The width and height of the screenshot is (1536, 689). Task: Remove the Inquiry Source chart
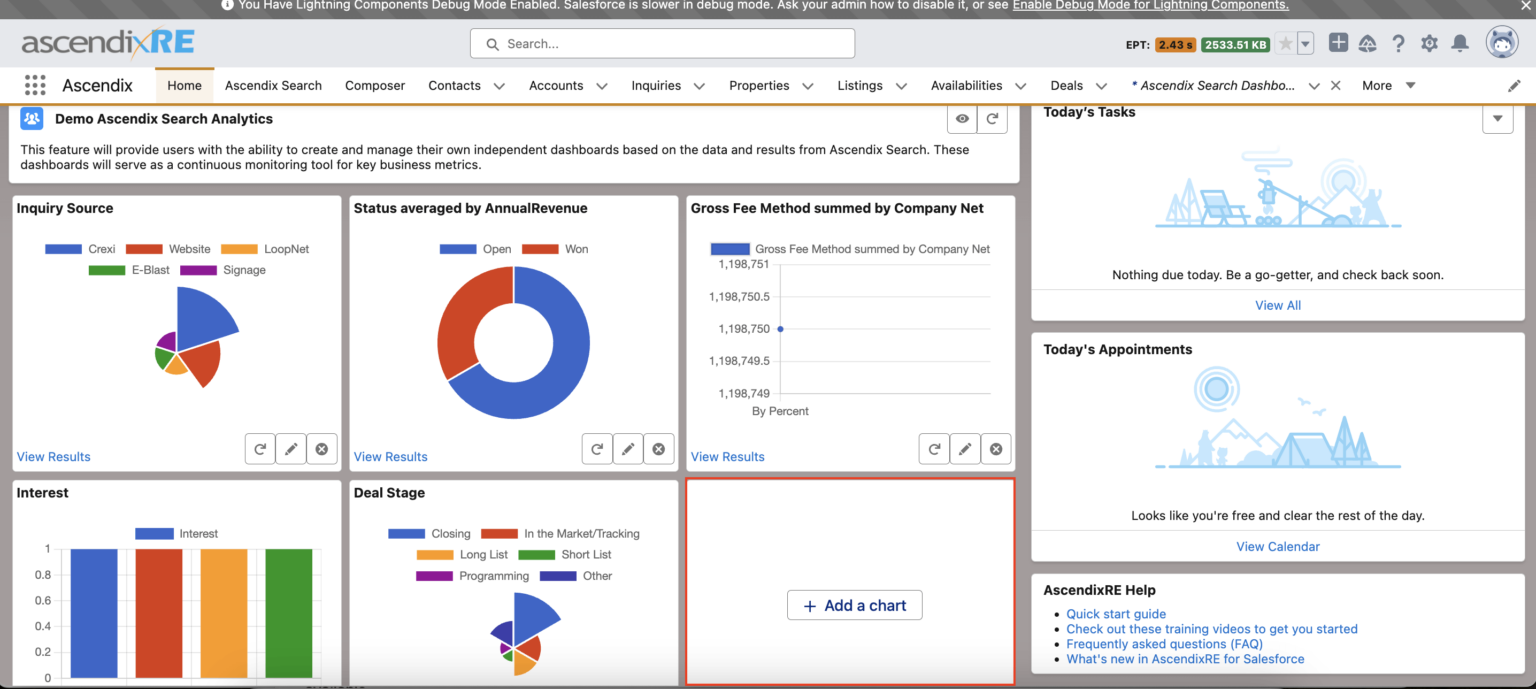coord(322,449)
